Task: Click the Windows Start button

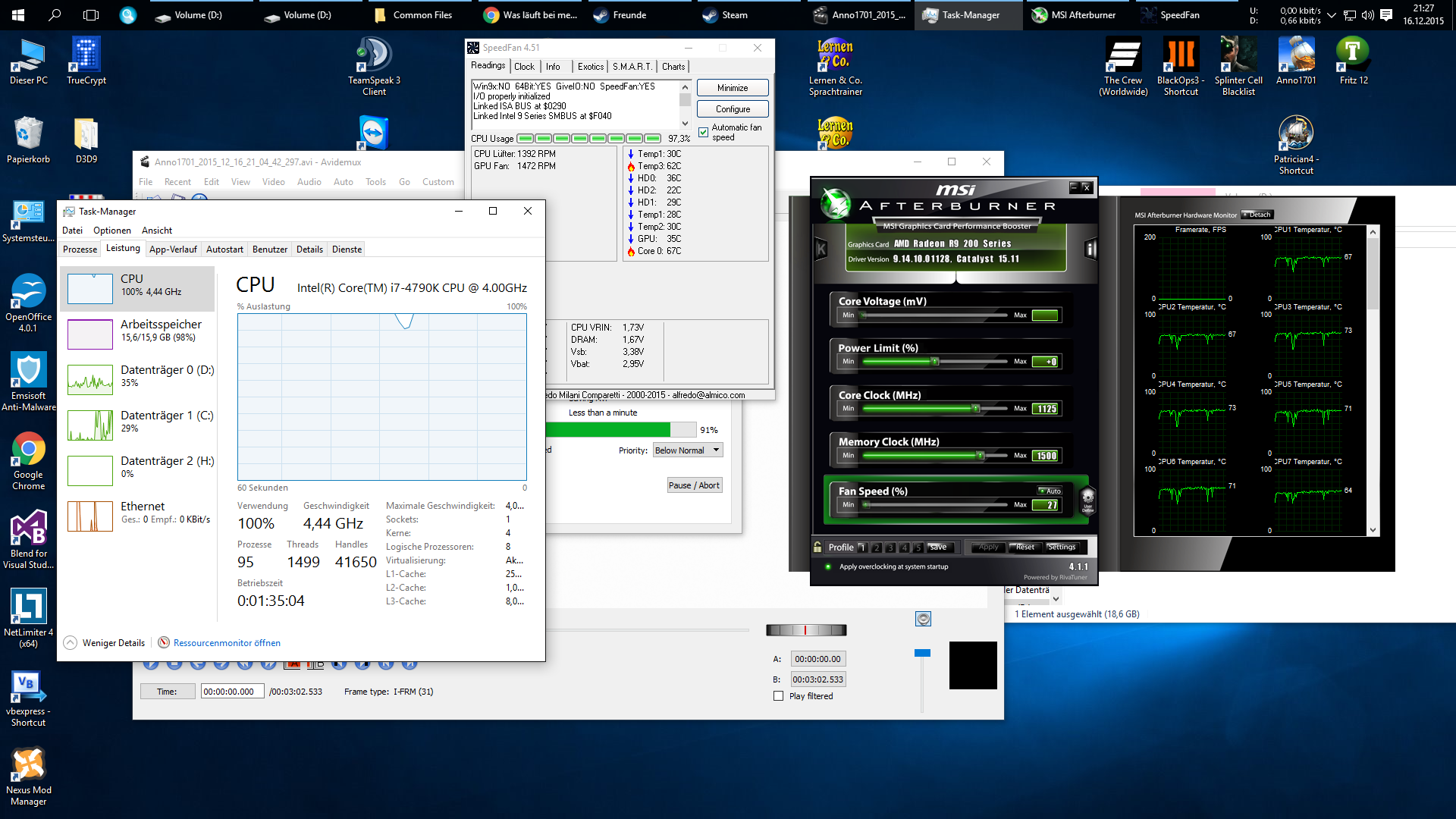Action: pos(18,14)
